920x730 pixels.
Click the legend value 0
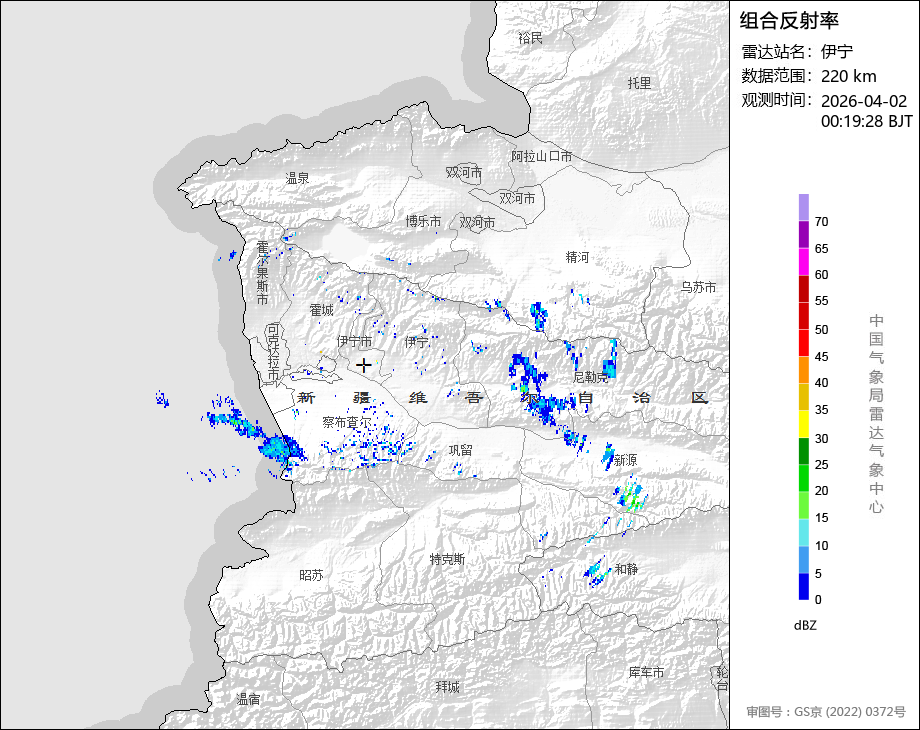(818, 600)
